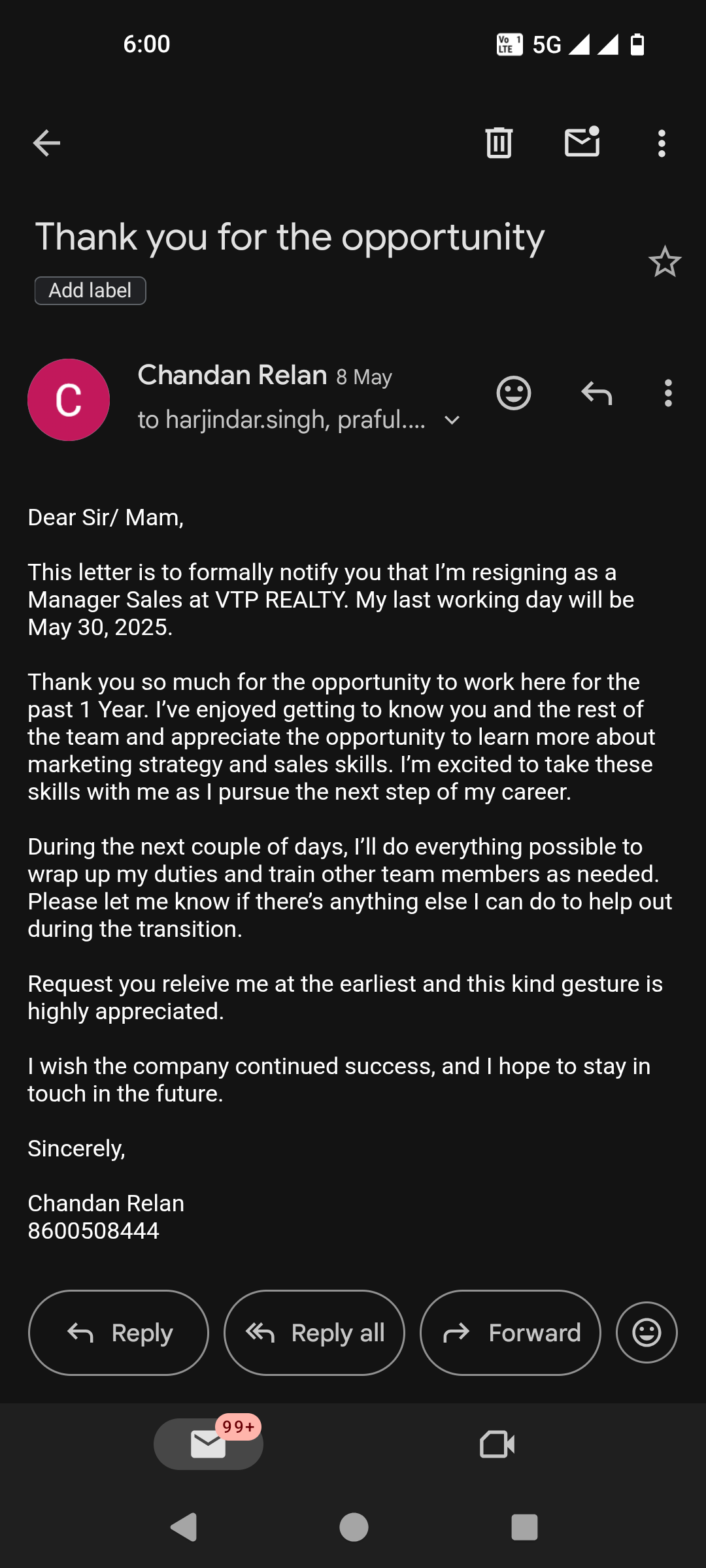
Task: Delete this email with the trash icon
Action: click(x=499, y=143)
